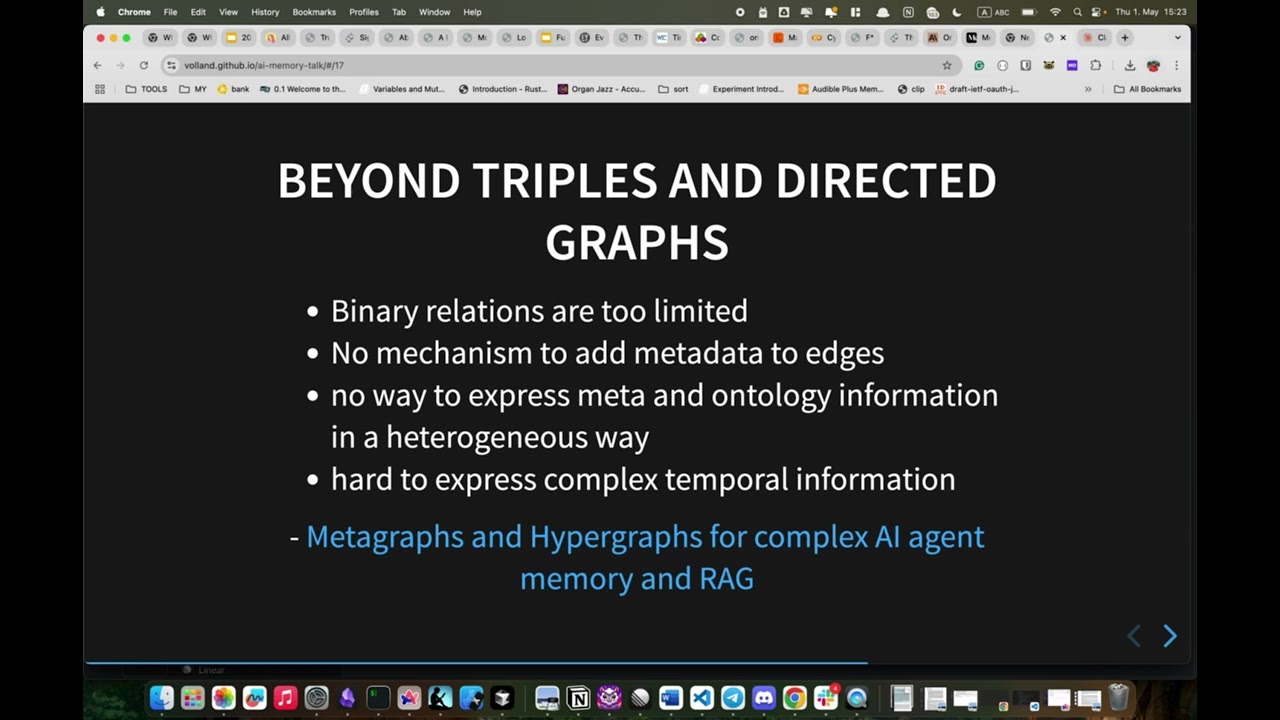Open the Trash in the dock

[1119, 697]
